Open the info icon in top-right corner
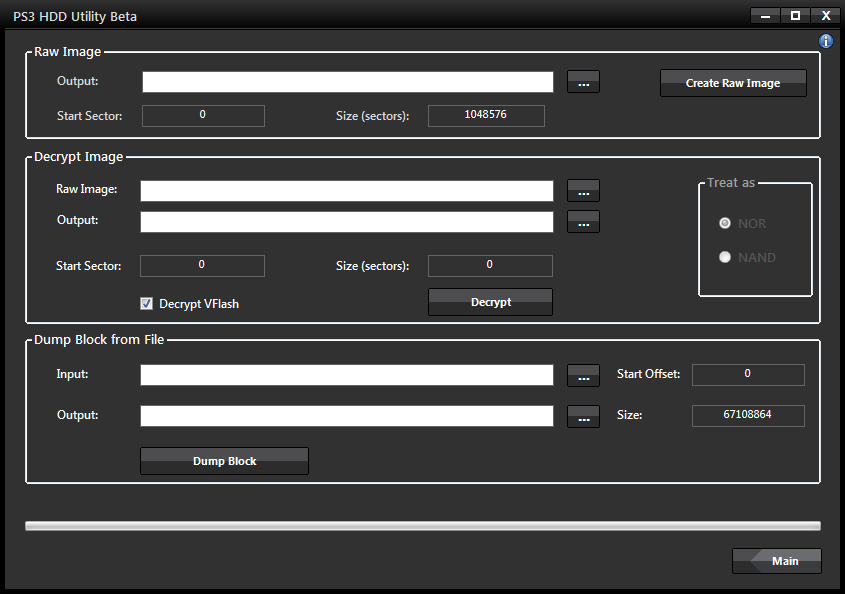845x594 pixels. click(826, 41)
